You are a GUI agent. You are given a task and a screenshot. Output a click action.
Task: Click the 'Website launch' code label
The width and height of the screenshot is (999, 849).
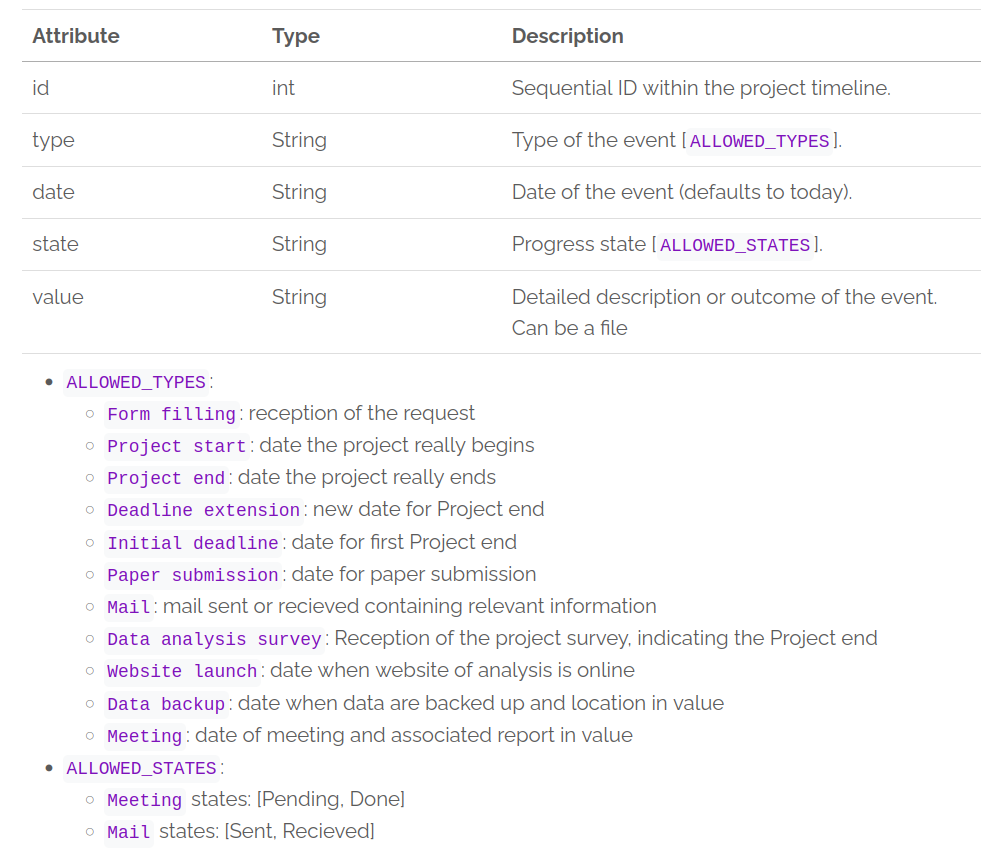(183, 671)
